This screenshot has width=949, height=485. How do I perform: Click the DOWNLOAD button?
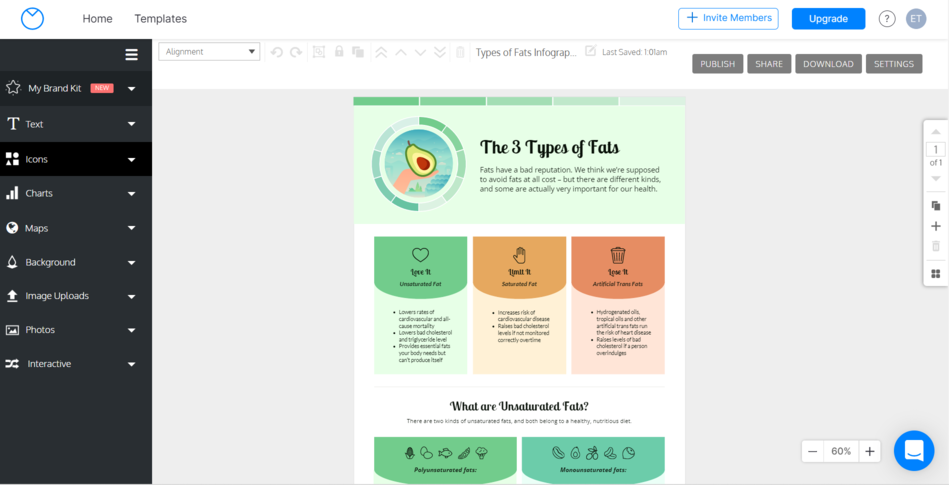[829, 64]
